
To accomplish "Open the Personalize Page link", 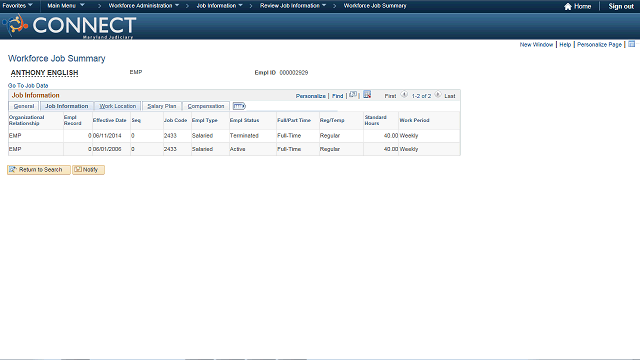I will (599, 44).
